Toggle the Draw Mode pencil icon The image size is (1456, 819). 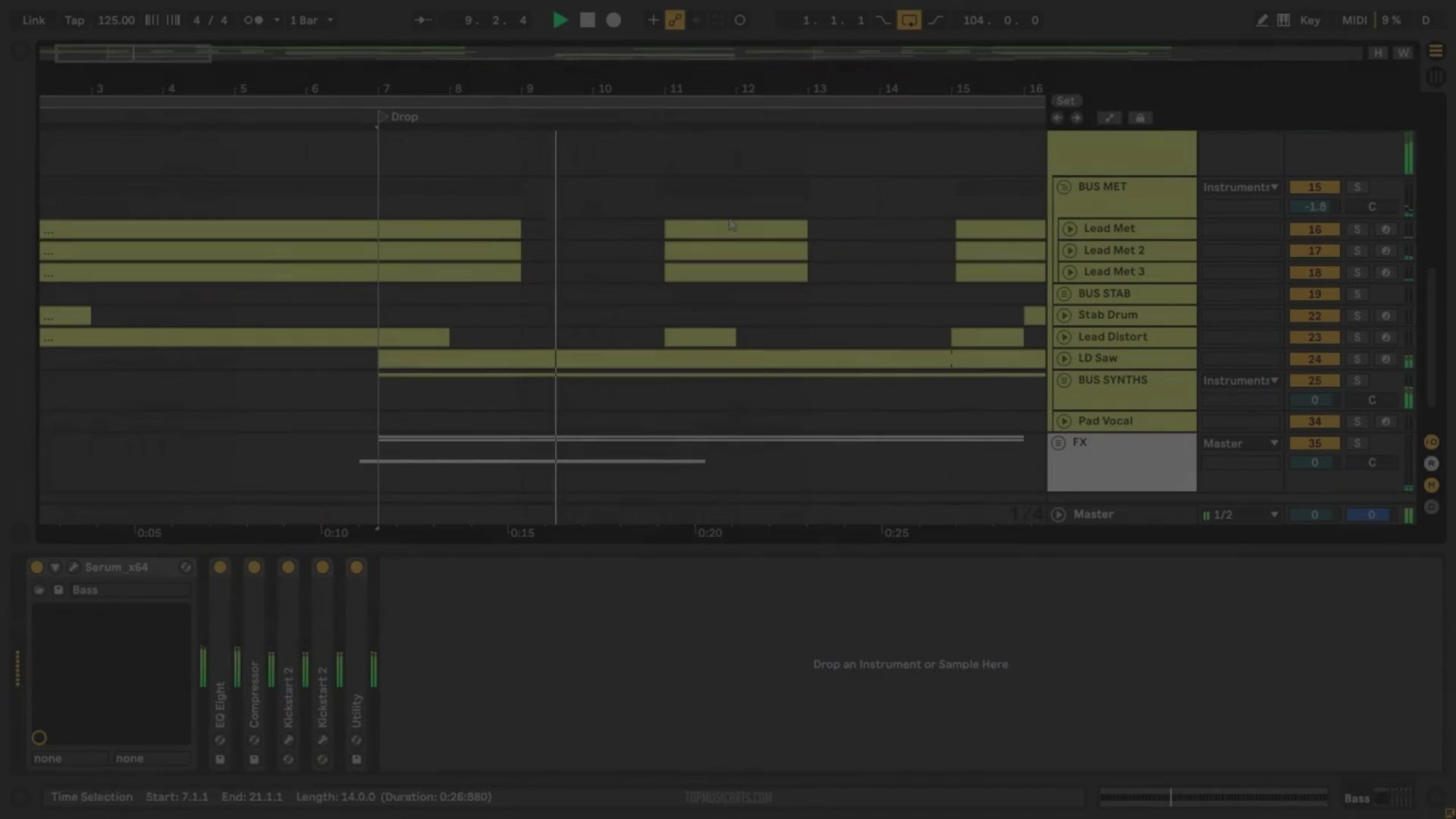point(1261,20)
